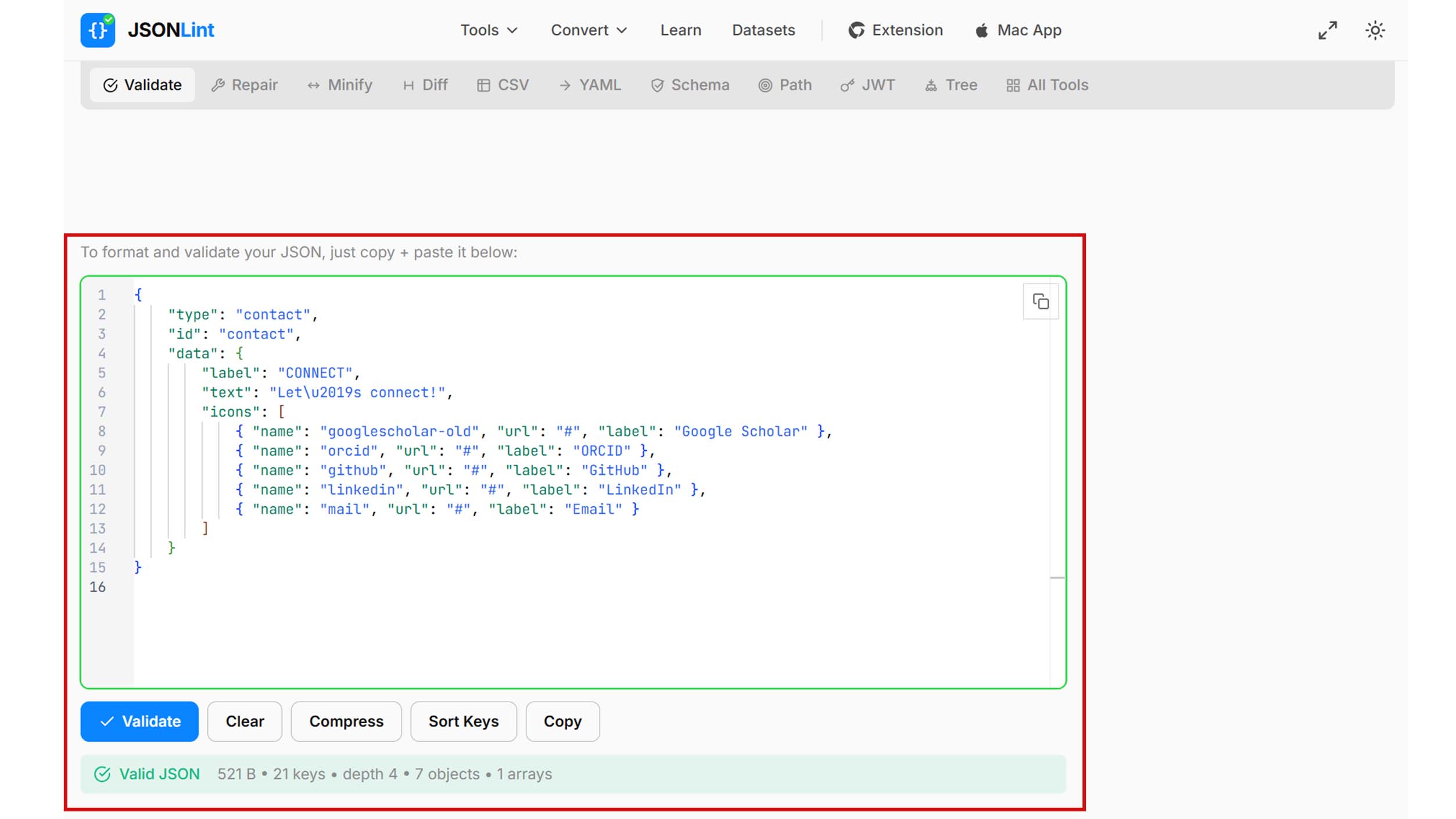Open the All Tools tab
Viewport: 1456px width, 819px height.
1047,85
